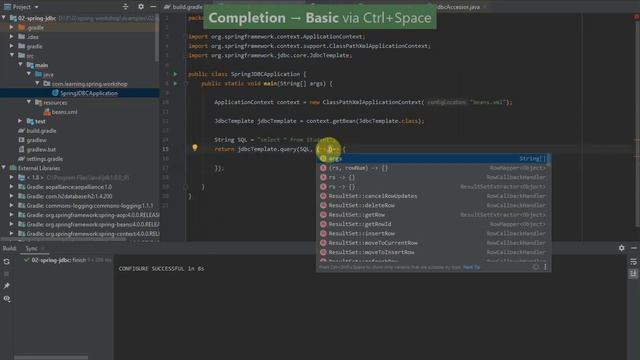
Task: Hide the Build tool window using minus icon
Action: click(633, 248)
